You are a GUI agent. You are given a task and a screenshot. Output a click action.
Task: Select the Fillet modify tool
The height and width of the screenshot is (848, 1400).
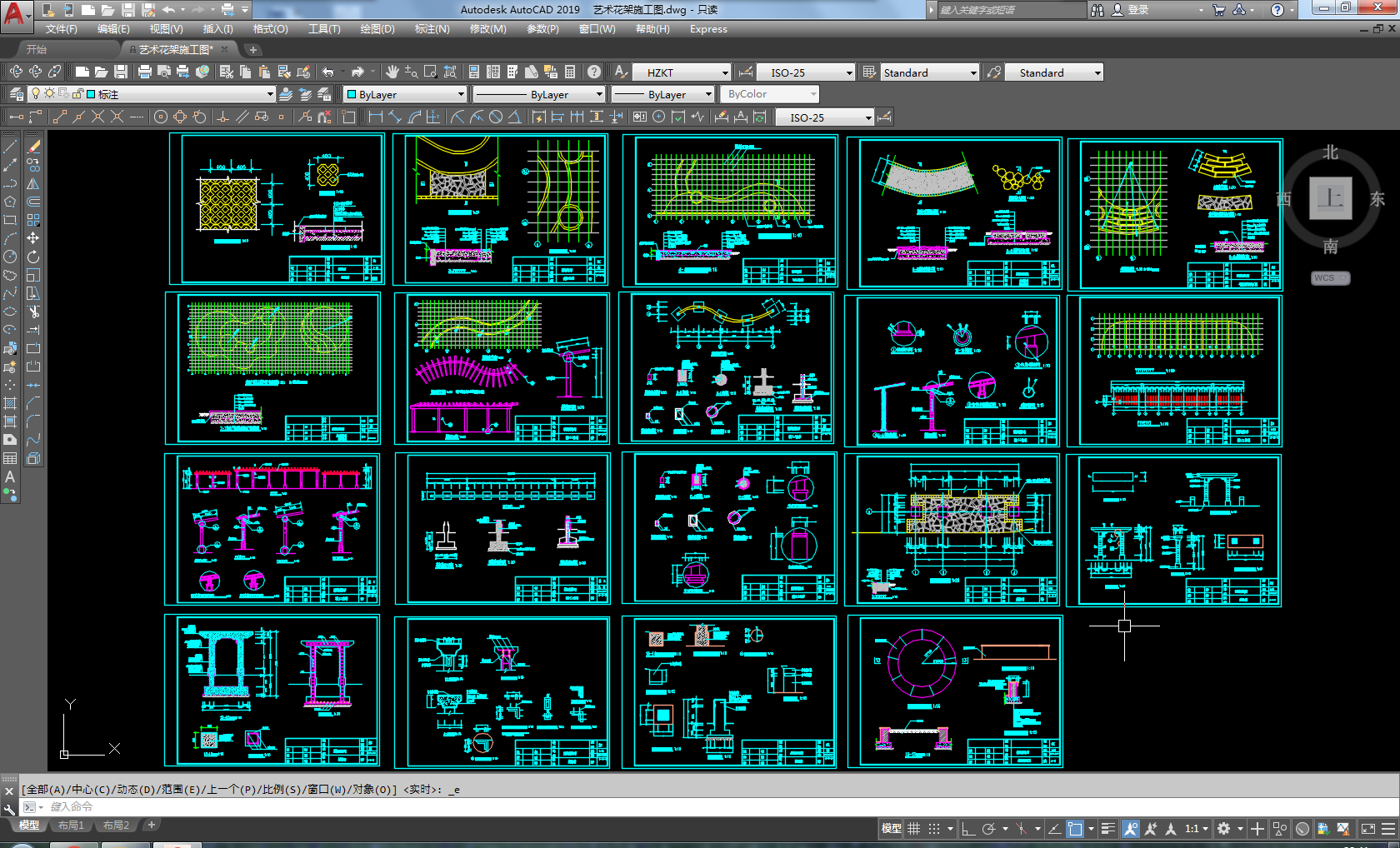[x=33, y=422]
